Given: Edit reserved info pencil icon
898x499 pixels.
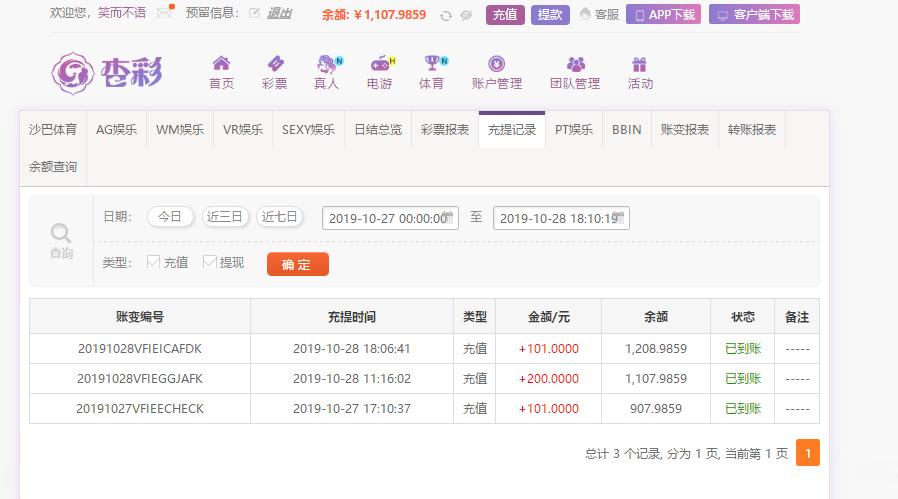Looking at the screenshot, I should click(x=254, y=13).
